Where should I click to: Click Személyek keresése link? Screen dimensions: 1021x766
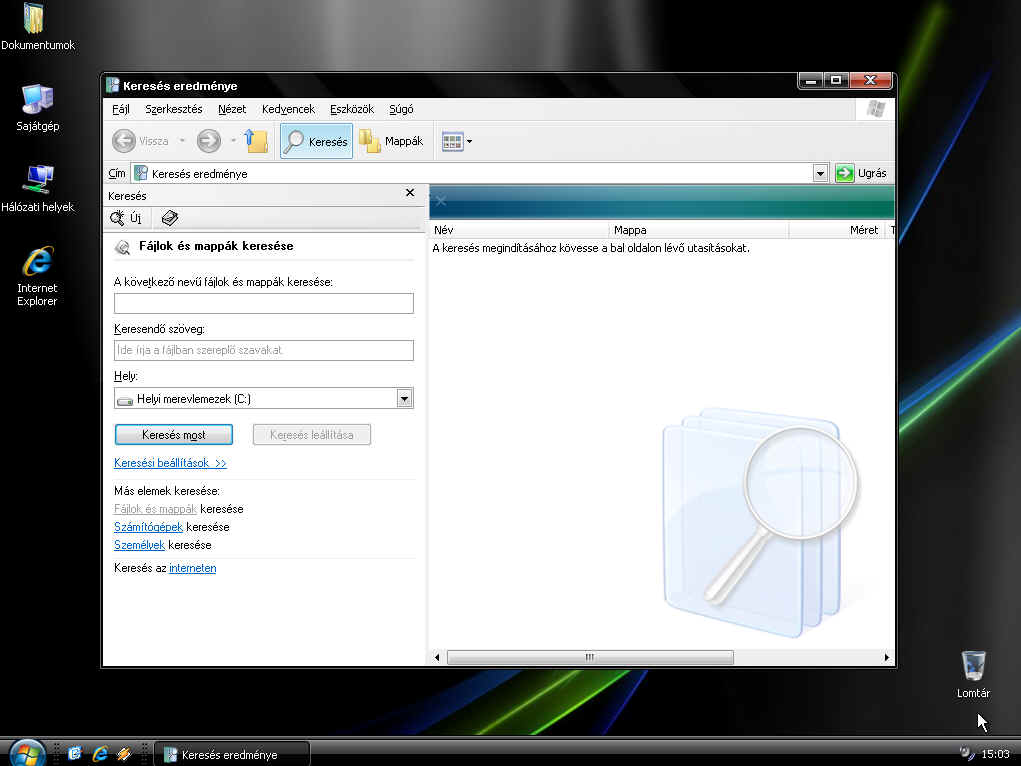[x=139, y=545]
